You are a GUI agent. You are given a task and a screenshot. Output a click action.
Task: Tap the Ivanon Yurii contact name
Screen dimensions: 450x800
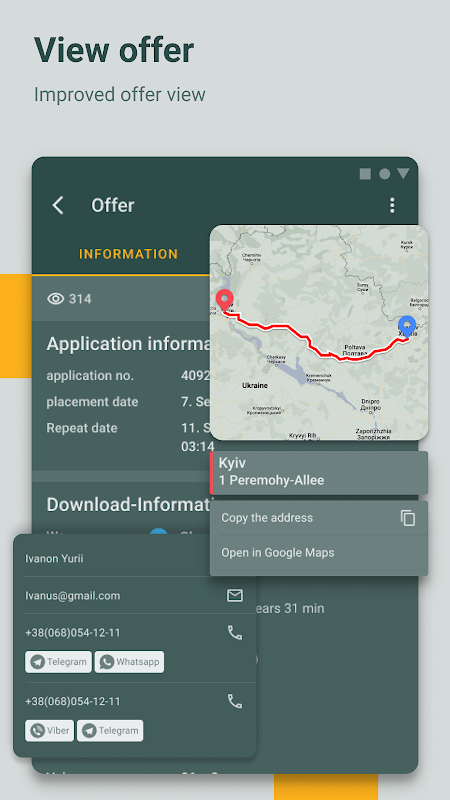click(54, 558)
